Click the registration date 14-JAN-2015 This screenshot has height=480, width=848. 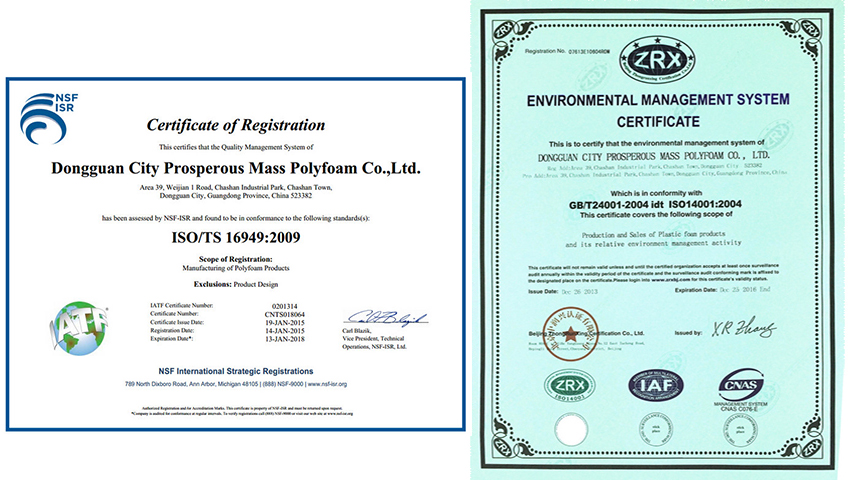pos(284,331)
